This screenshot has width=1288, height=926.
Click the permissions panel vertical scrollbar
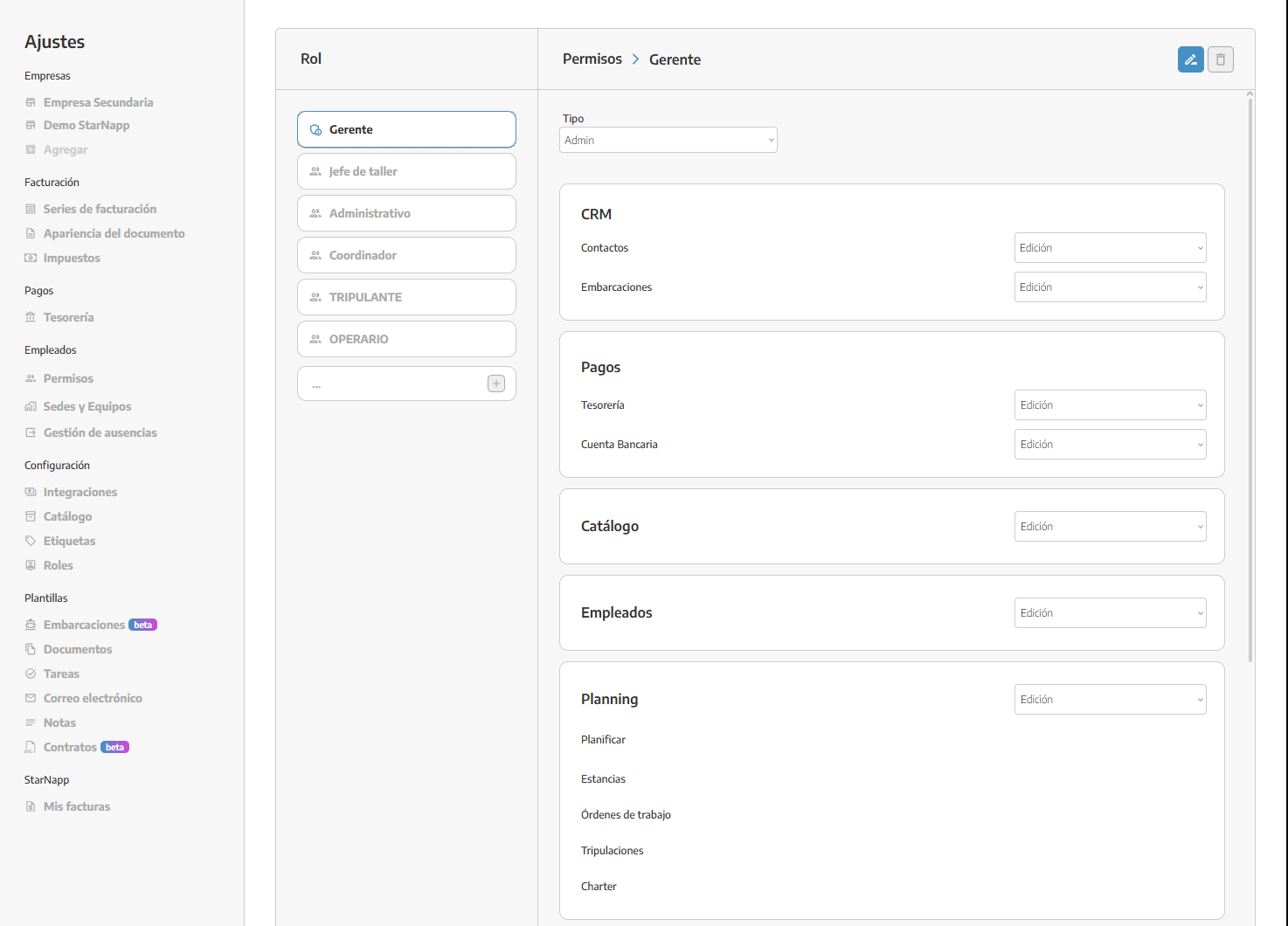pyautogui.click(x=1250, y=380)
